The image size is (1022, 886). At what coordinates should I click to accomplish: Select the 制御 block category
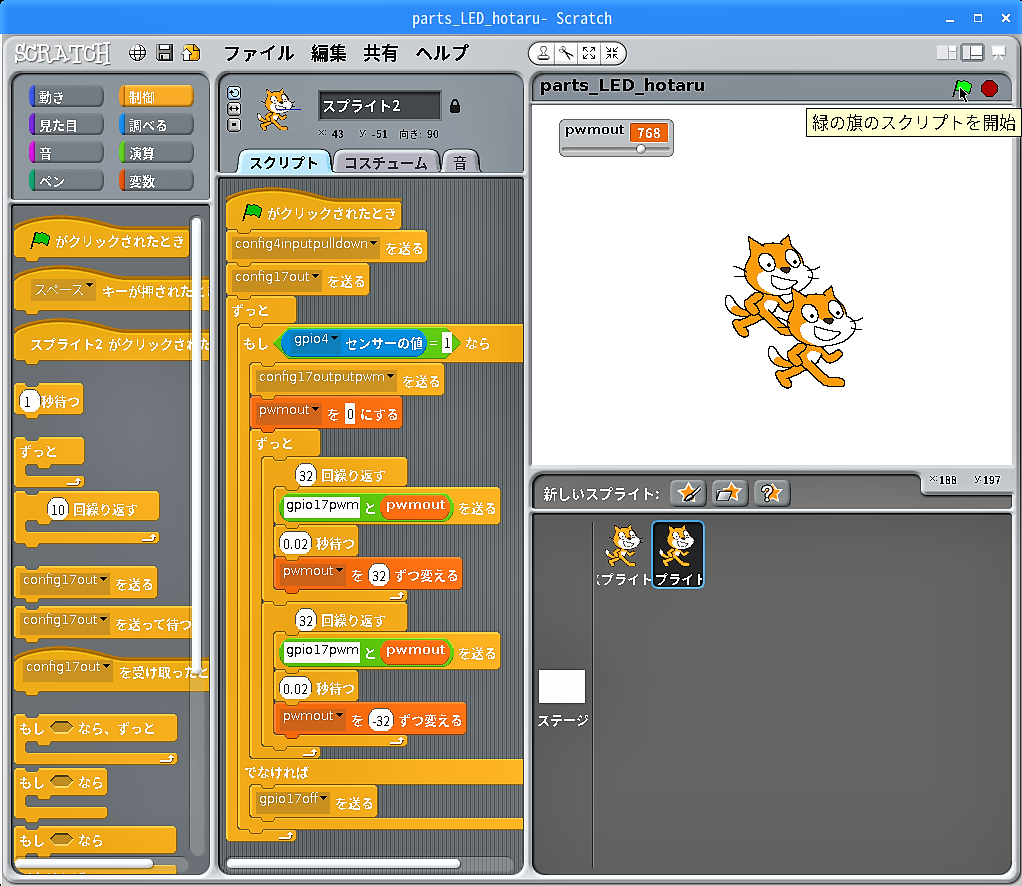point(156,96)
